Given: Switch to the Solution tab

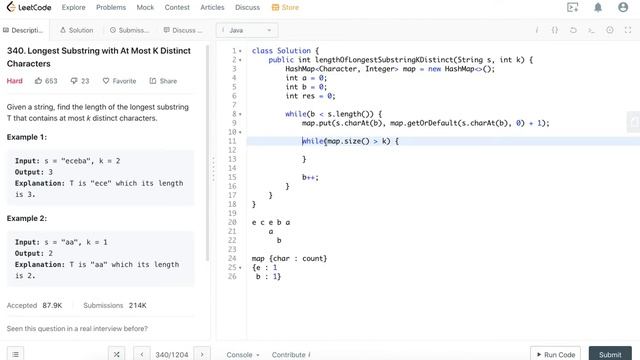Looking at the screenshot, I should [77, 30].
